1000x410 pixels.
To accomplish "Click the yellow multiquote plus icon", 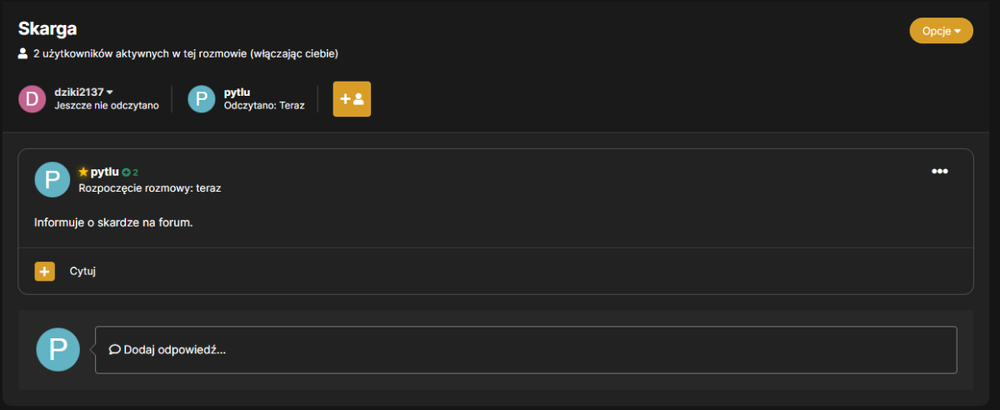I will tap(45, 271).
